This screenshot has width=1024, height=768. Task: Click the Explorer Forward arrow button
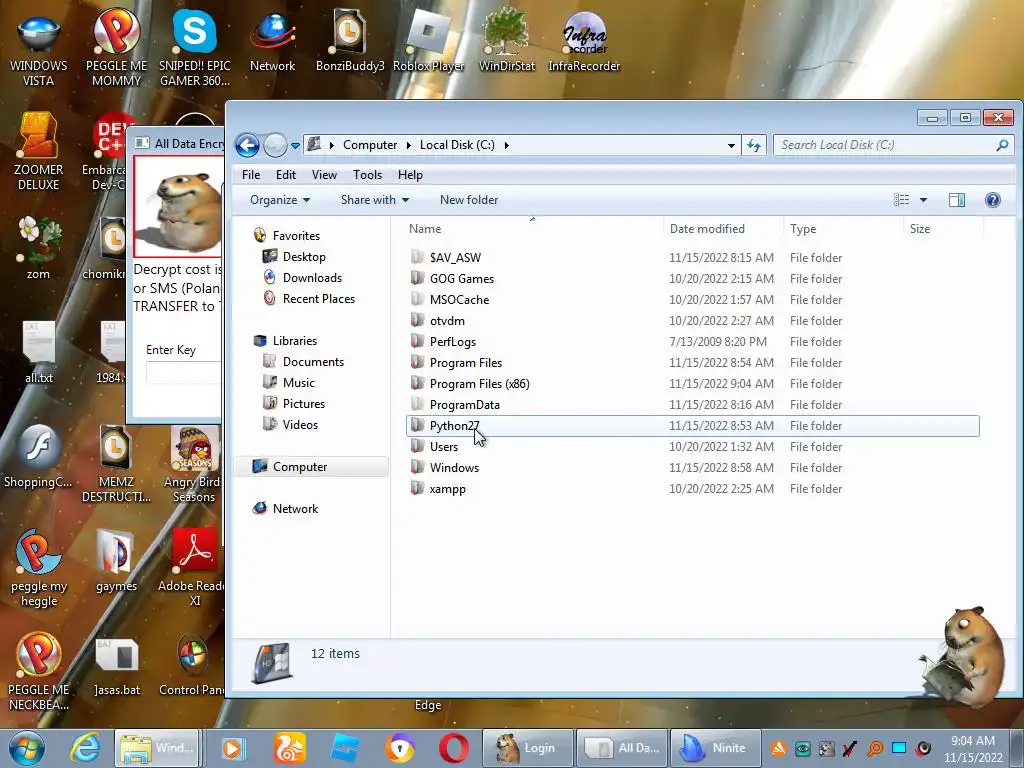(275, 145)
